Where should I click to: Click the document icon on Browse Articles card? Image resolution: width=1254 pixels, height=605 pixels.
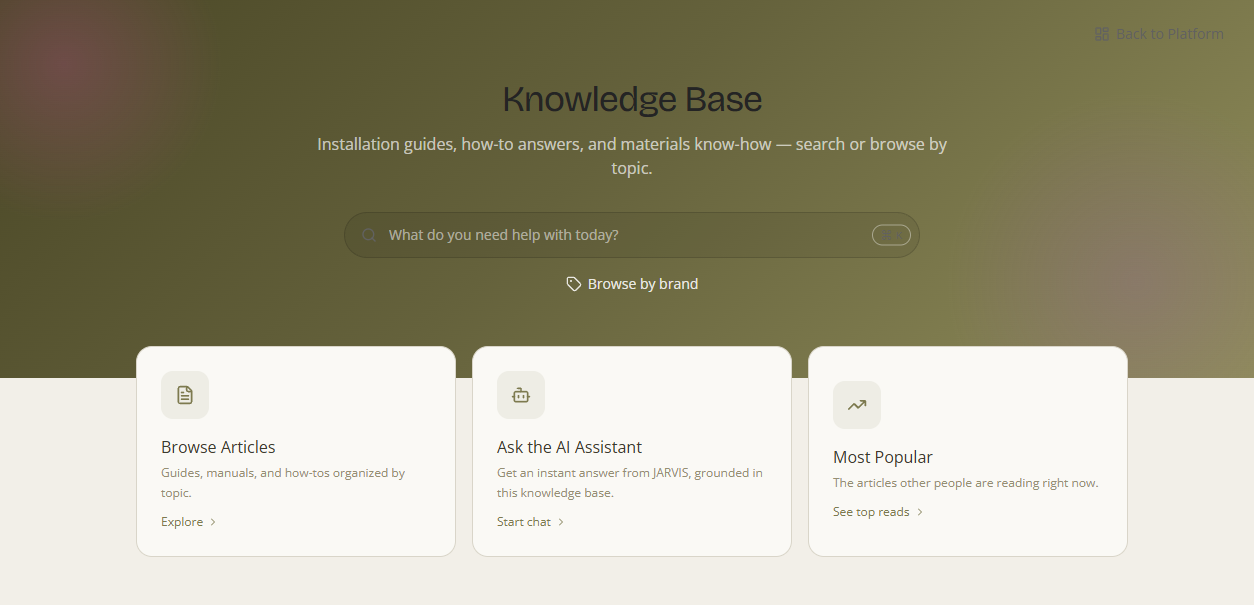[x=185, y=395]
